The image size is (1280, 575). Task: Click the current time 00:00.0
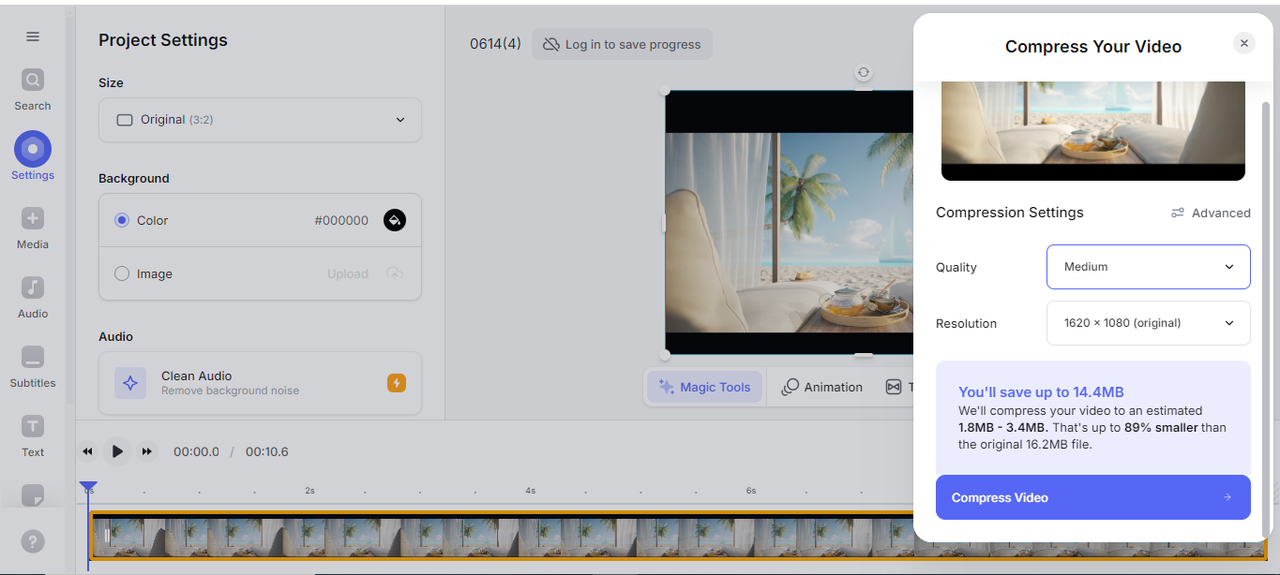point(196,452)
